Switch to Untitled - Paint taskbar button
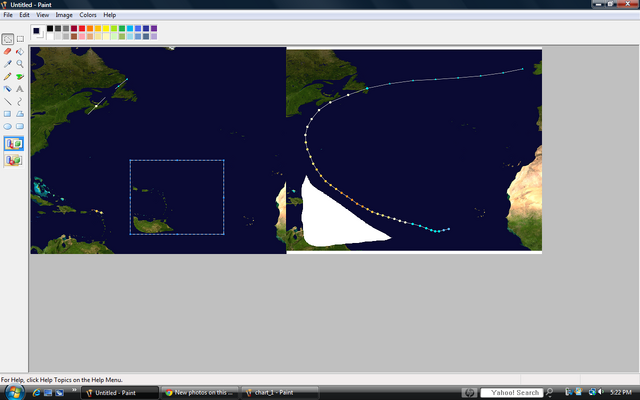The height and width of the screenshot is (400, 640). [x=120, y=393]
